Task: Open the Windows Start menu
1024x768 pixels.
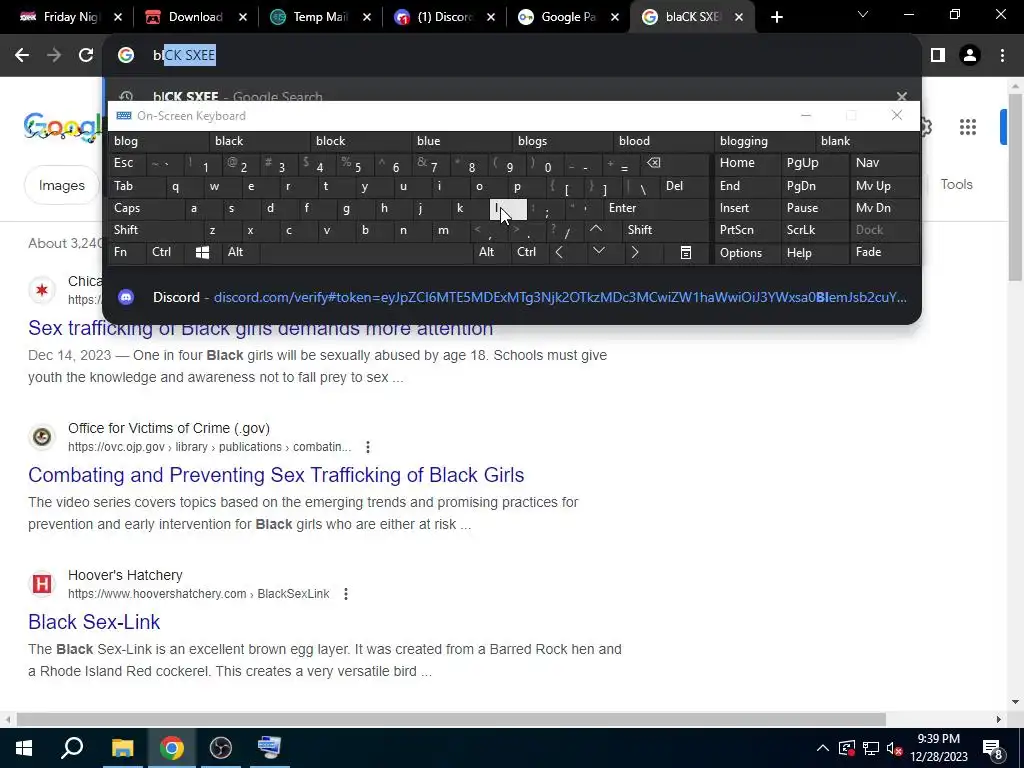Action: coord(24,748)
